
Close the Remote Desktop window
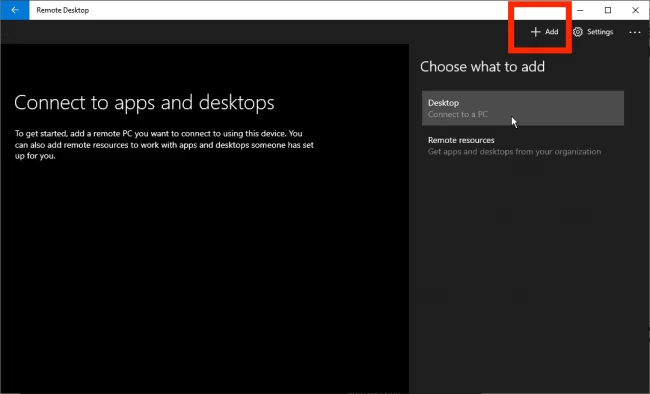(635, 10)
